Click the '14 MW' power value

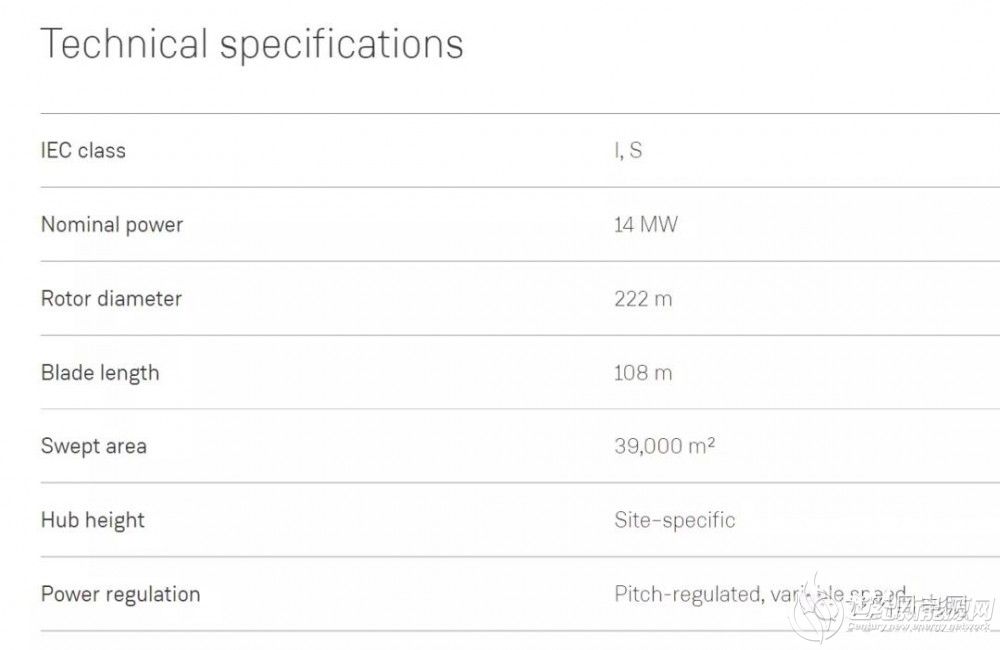[x=645, y=225]
